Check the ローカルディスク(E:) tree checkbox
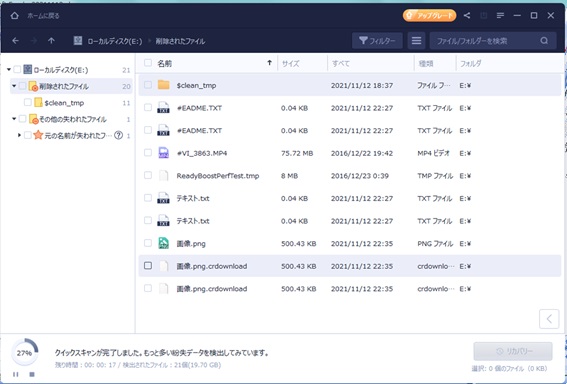Image resolution: width=567 pixels, height=384 pixels. click(17, 69)
